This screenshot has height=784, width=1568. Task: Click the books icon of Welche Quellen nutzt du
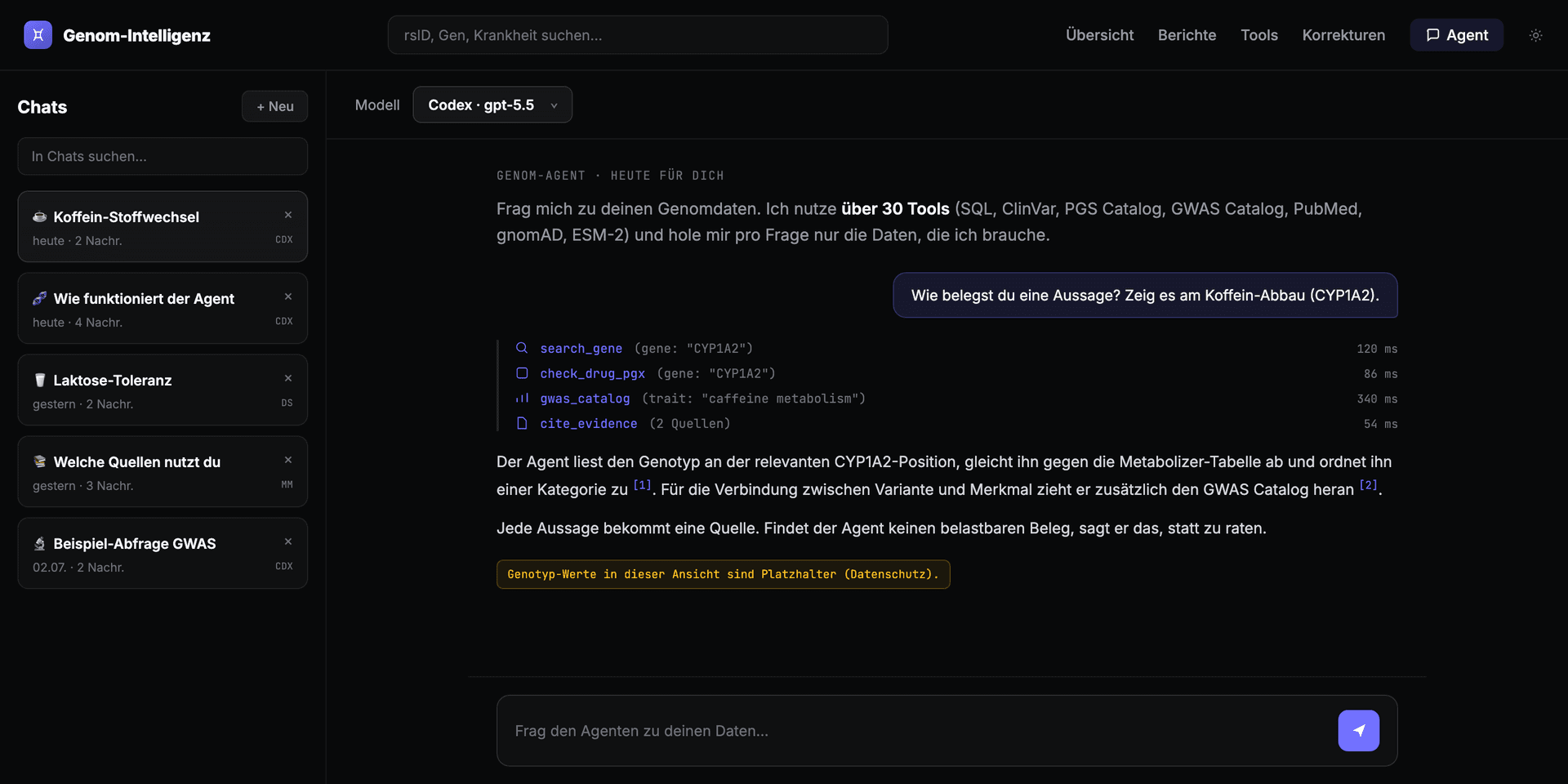point(39,461)
